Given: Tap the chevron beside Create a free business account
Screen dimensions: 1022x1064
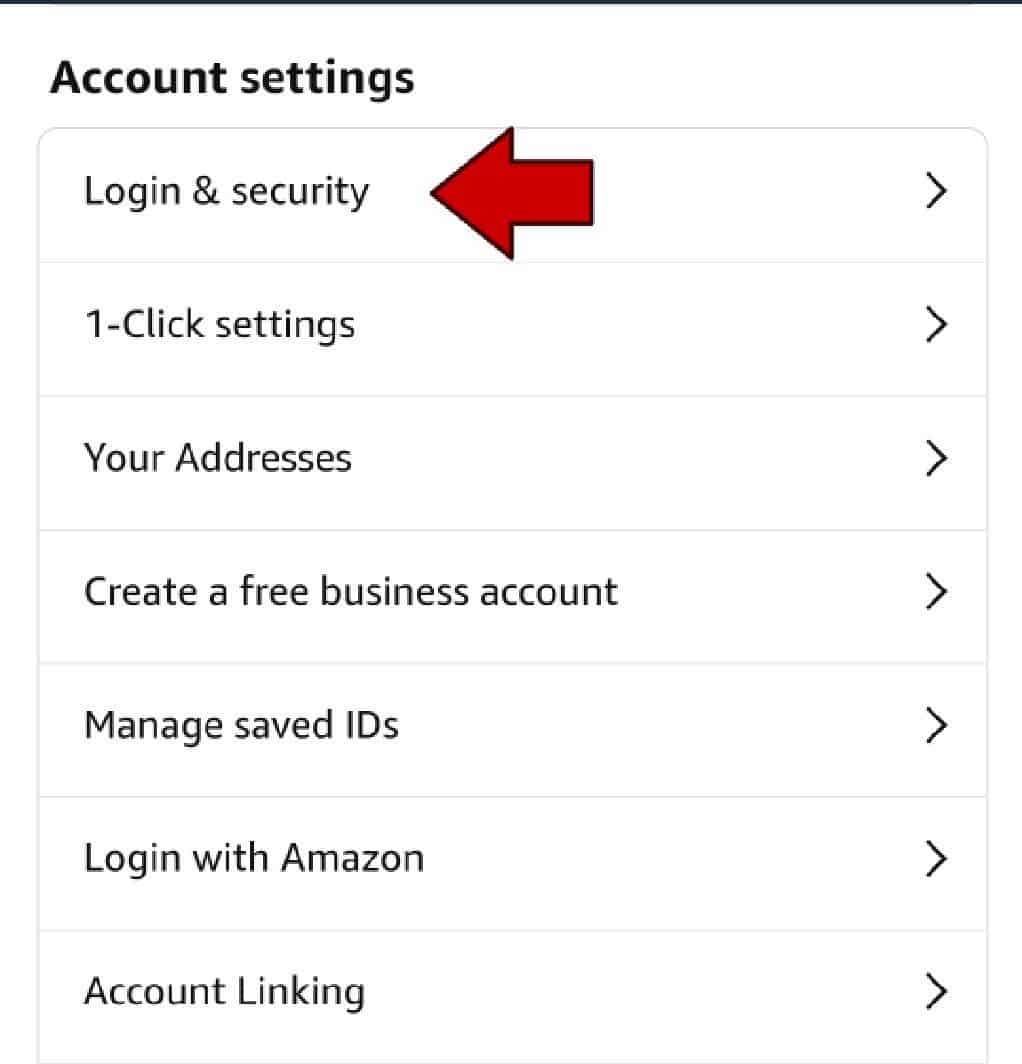Looking at the screenshot, I should pos(935,592).
